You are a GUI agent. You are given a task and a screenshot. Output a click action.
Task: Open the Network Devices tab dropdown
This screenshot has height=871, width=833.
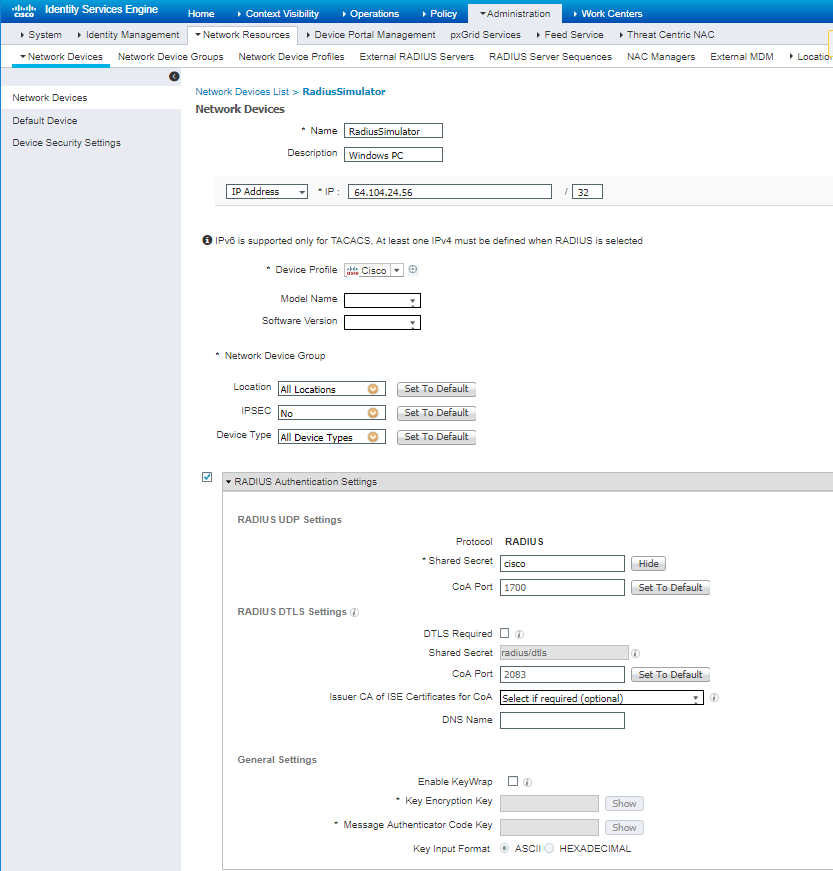click(x=61, y=57)
